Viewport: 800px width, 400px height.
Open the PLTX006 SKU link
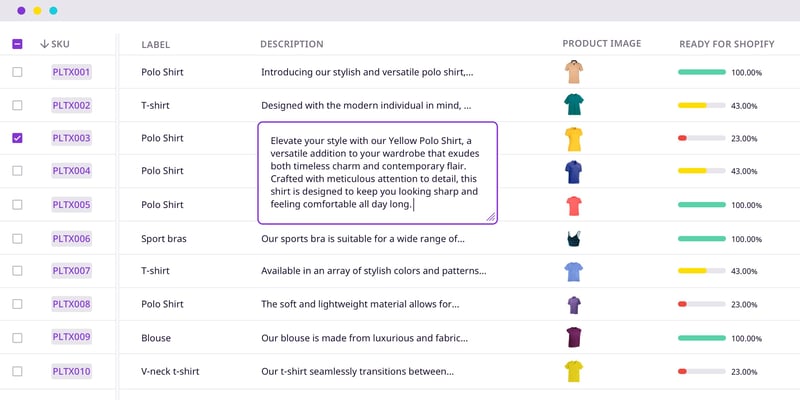pos(71,238)
